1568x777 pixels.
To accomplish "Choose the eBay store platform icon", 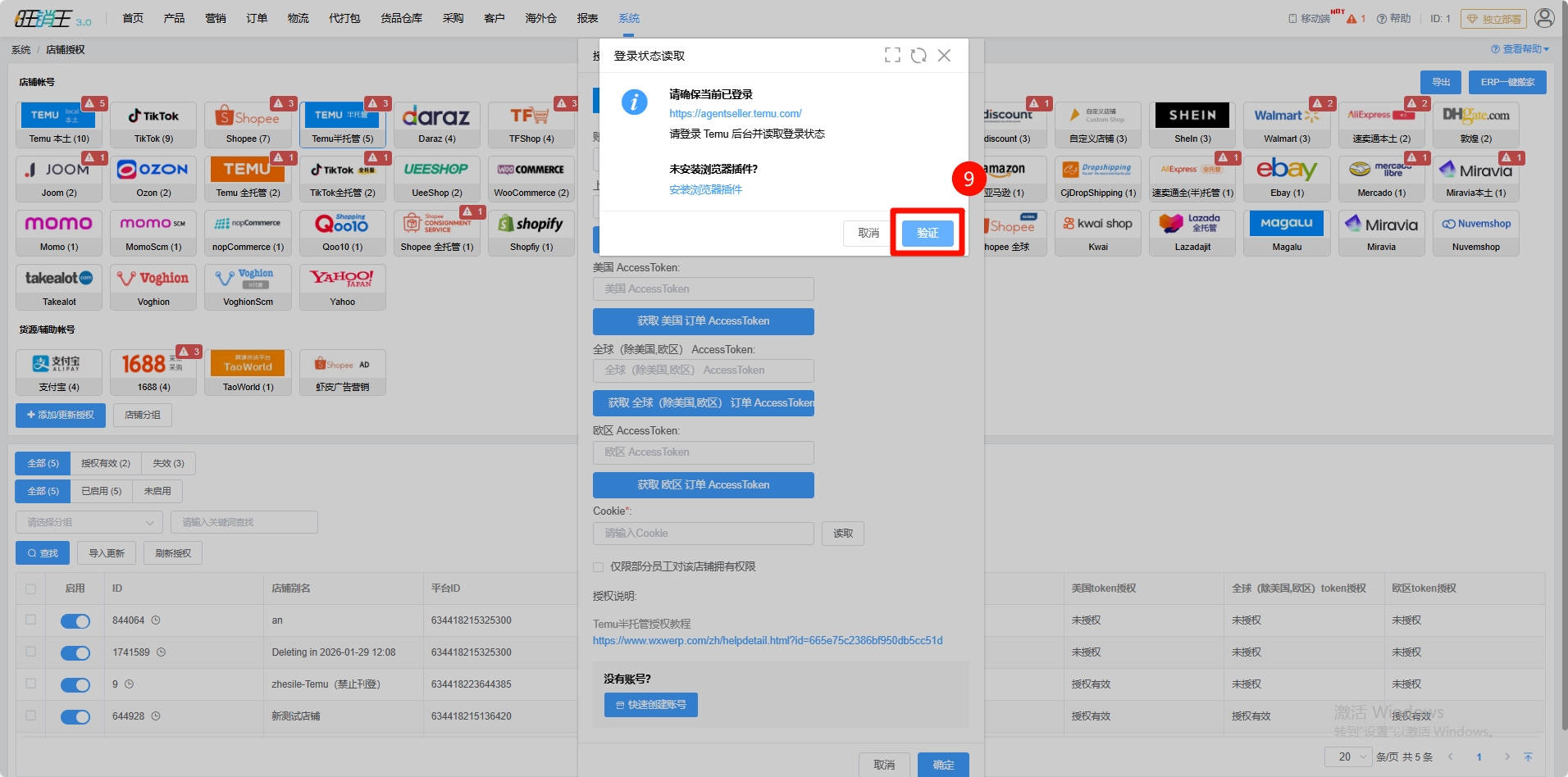I will [x=1287, y=178].
